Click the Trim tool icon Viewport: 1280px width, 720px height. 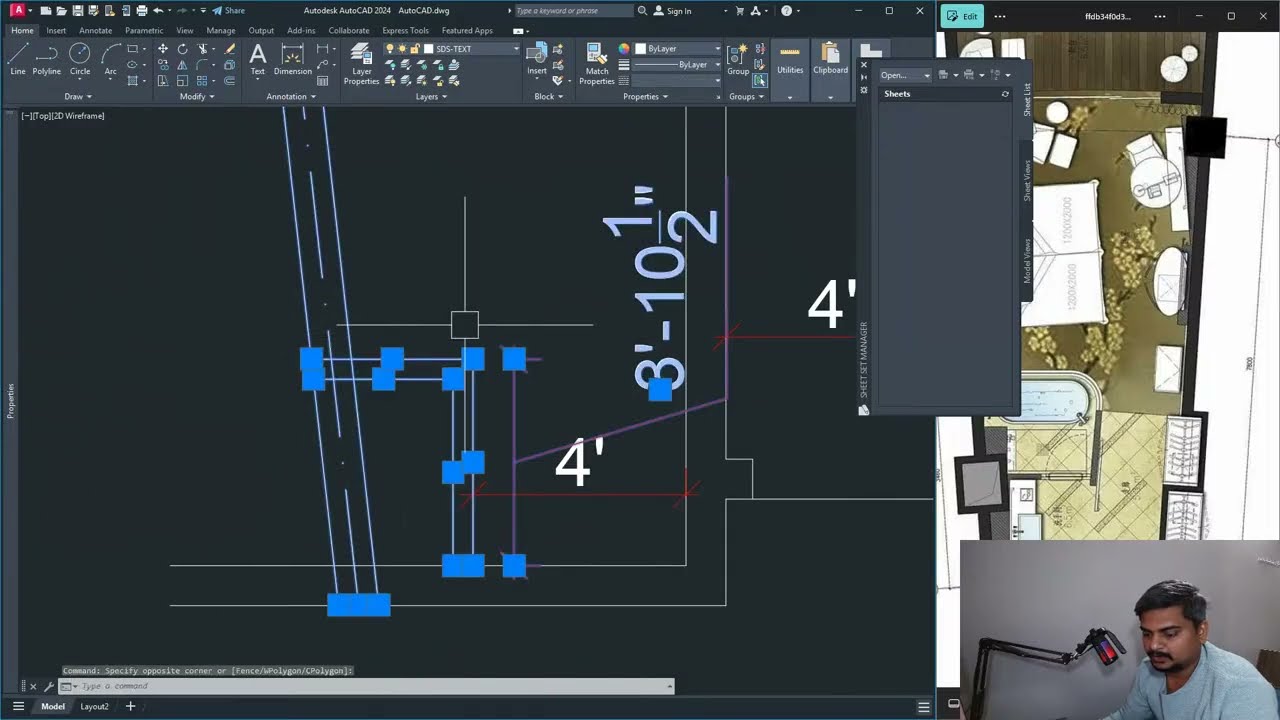point(203,49)
